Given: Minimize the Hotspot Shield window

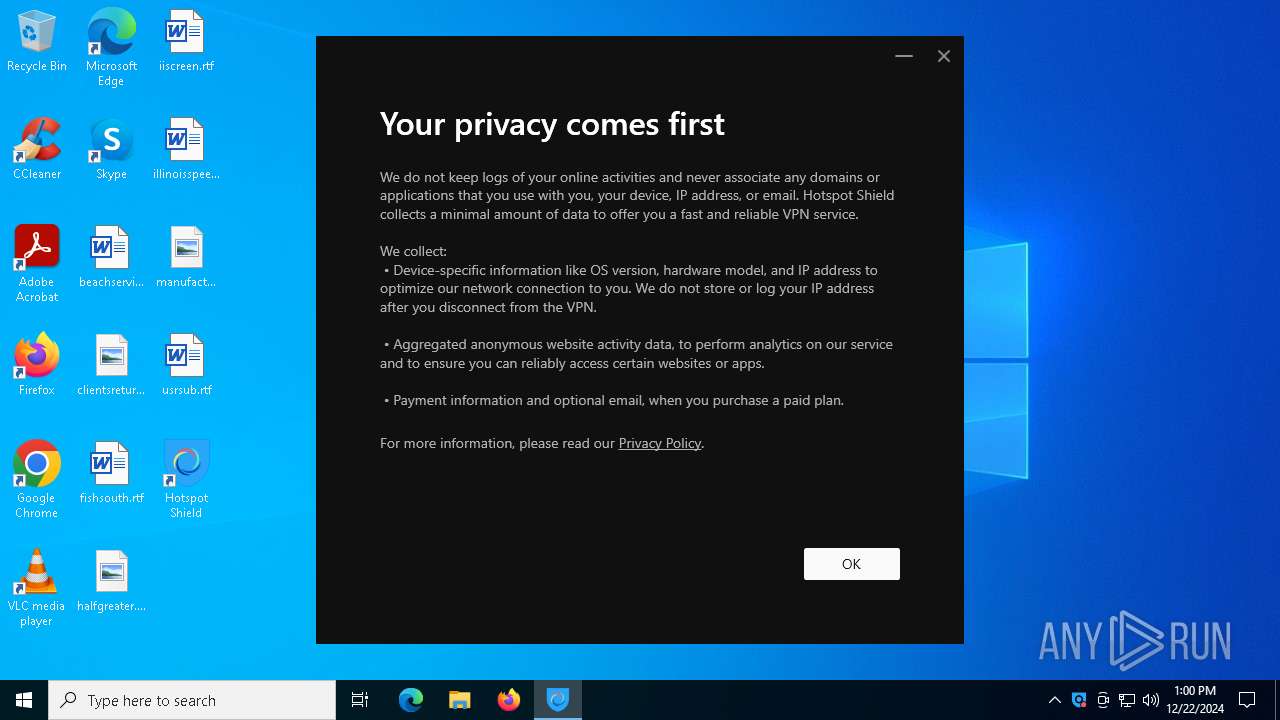Looking at the screenshot, I should click(x=904, y=56).
